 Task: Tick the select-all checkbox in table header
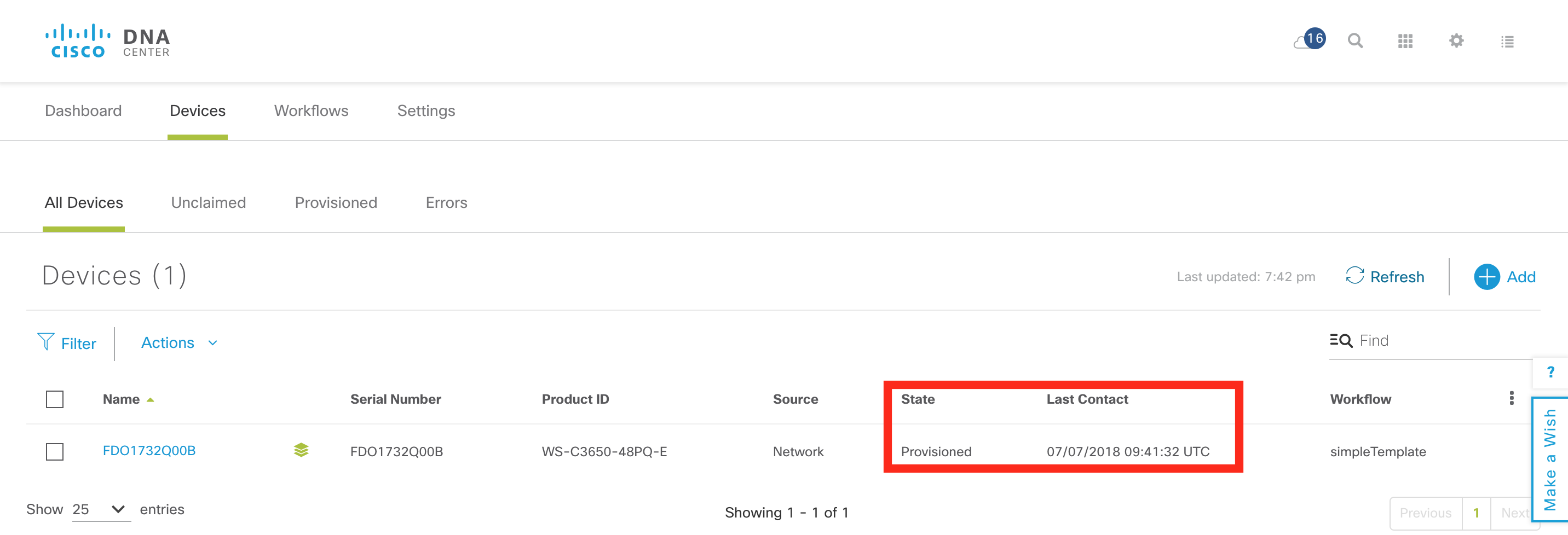55,399
